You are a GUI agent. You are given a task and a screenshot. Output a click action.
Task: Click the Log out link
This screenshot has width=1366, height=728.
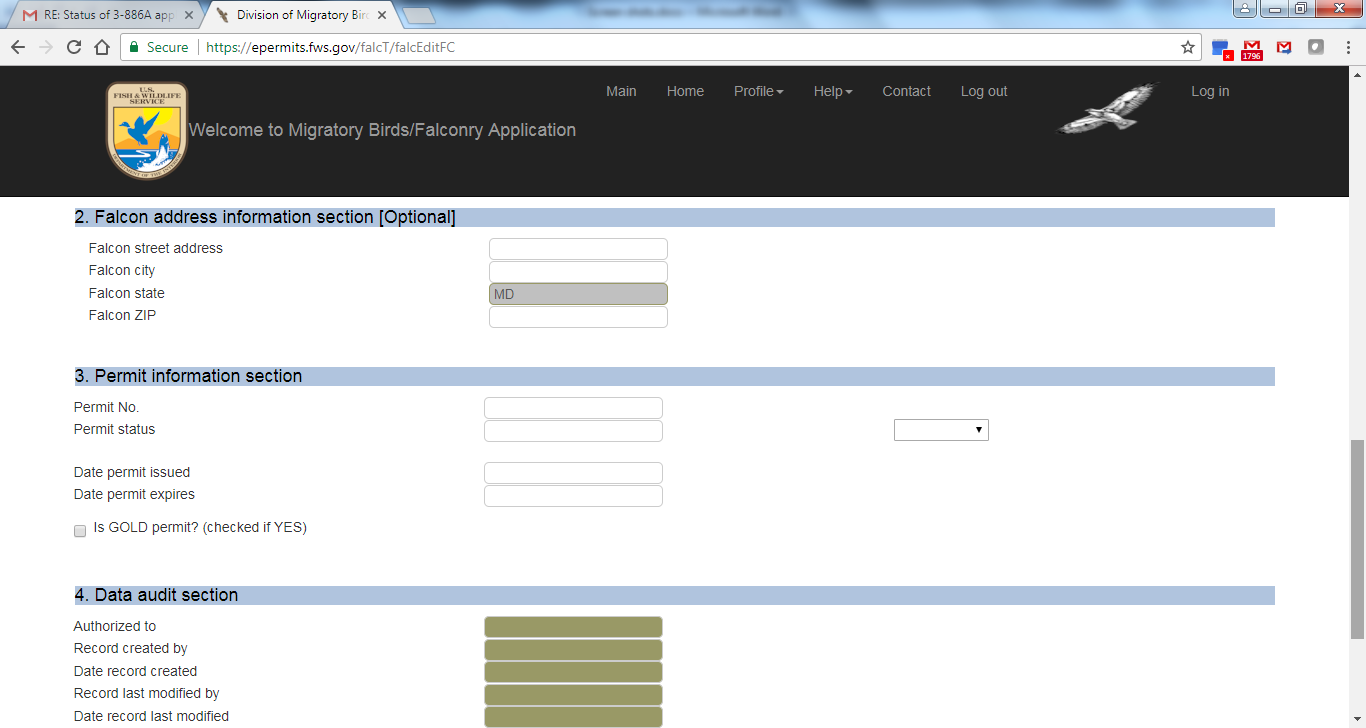[x=983, y=91]
